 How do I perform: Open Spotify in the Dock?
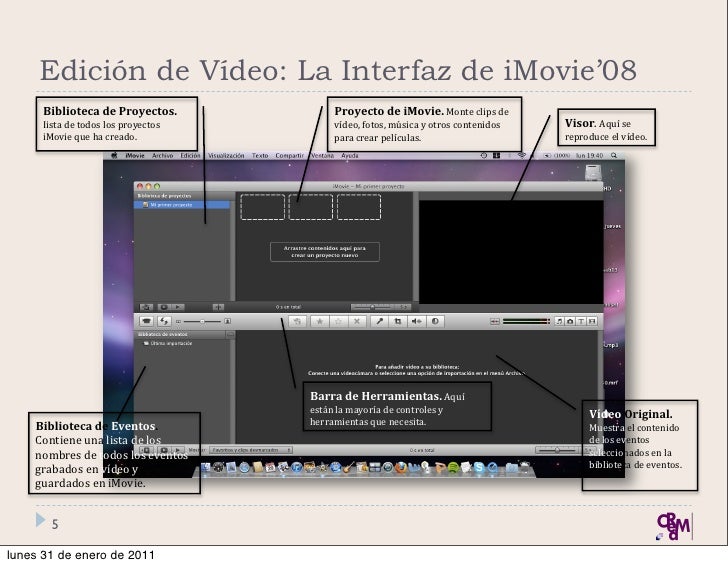(x=454, y=468)
